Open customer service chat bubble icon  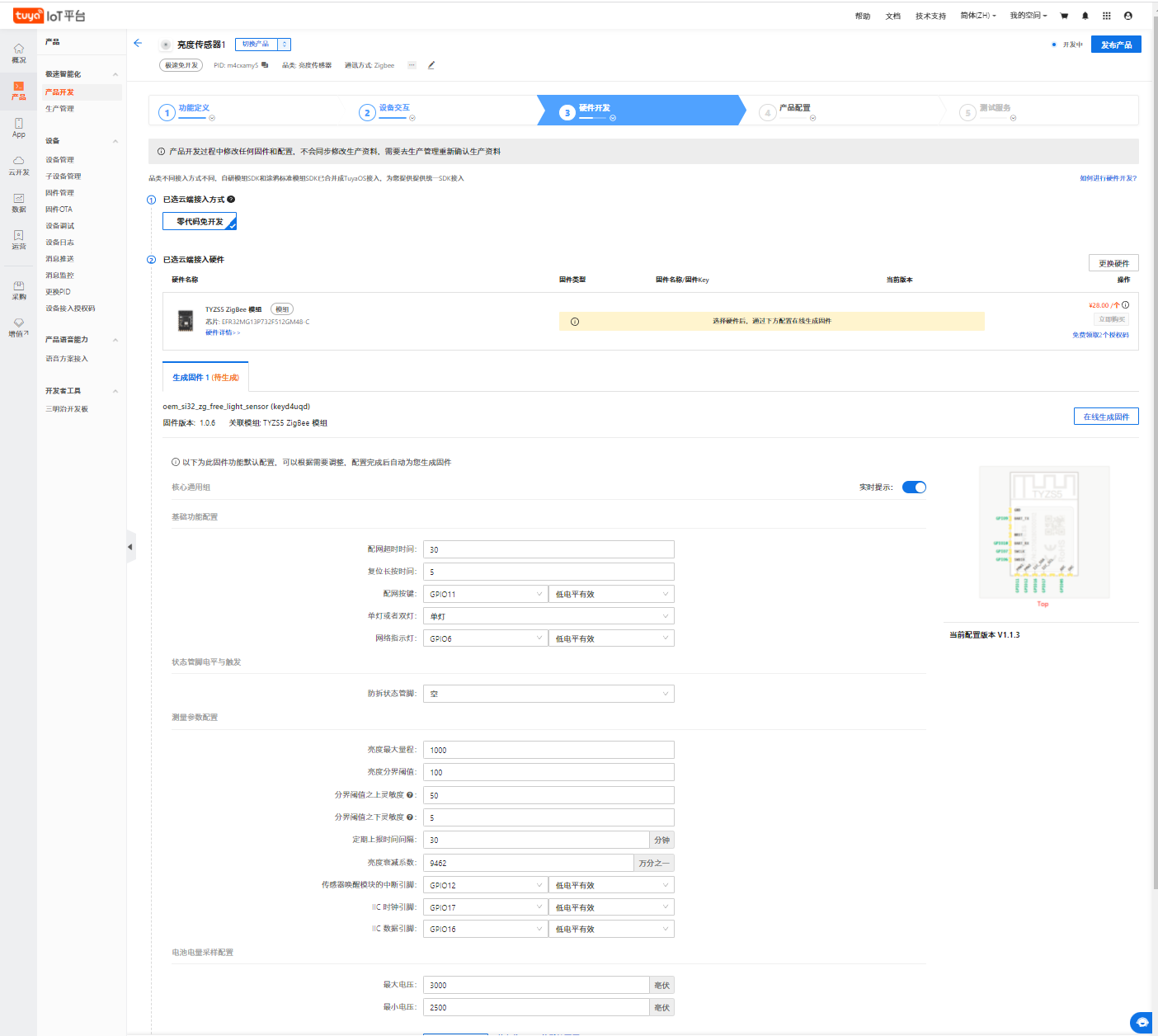coord(1142,1022)
